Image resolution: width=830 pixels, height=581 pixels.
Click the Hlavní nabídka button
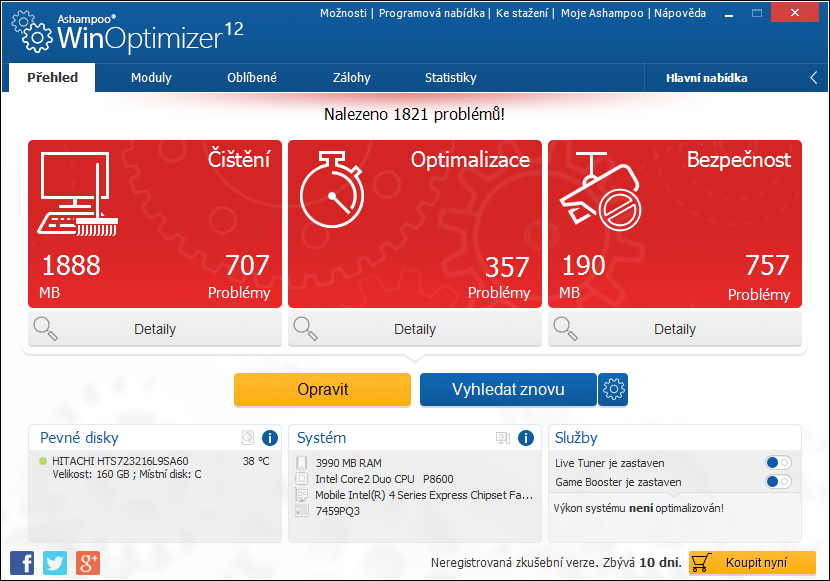[707, 78]
